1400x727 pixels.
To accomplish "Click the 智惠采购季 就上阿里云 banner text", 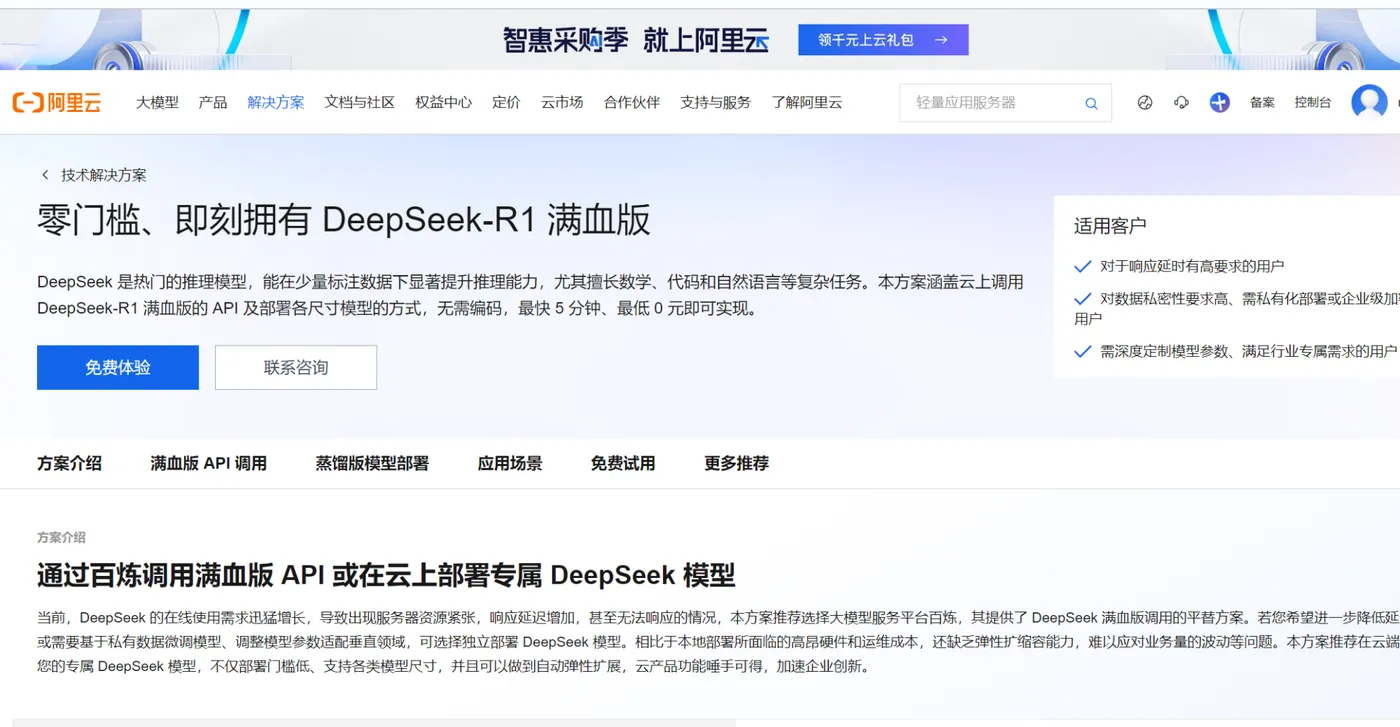I will pyautogui.click(x=636, y=40).
